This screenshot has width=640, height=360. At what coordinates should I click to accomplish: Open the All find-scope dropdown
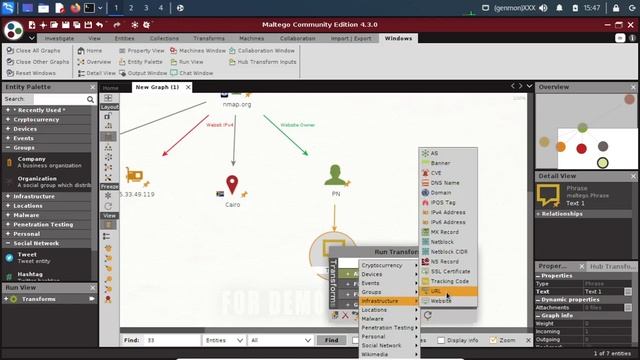[x=280, y=340]
